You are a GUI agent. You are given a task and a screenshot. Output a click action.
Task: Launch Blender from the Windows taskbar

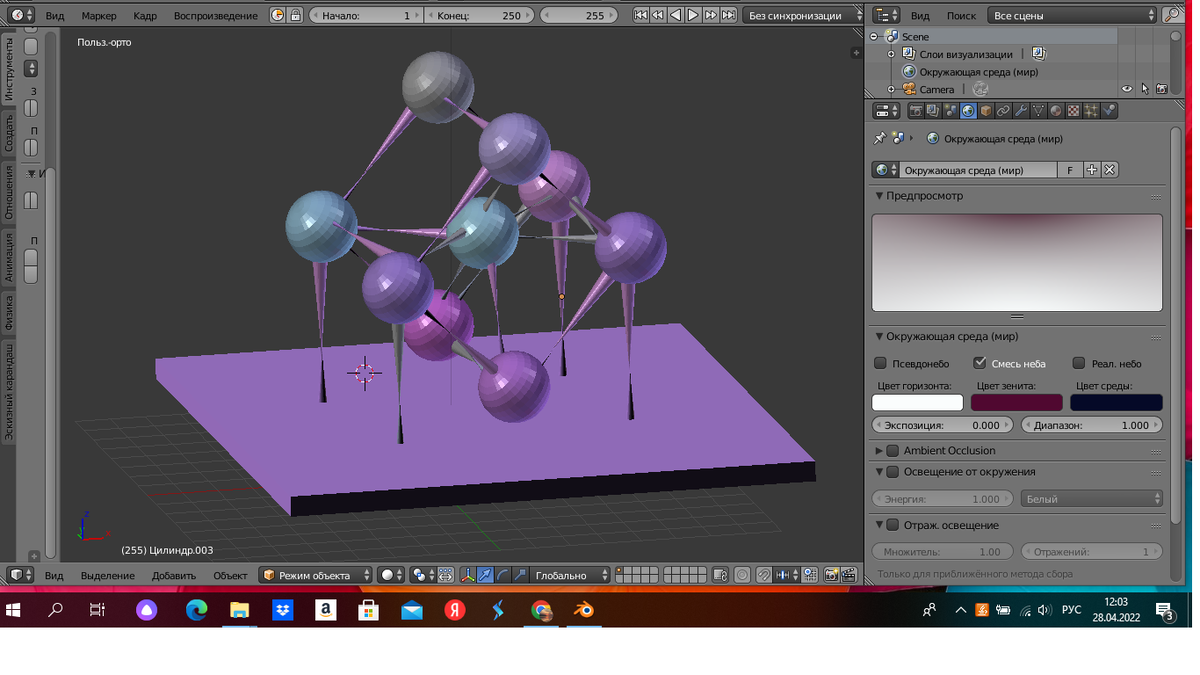pos(584,610)
